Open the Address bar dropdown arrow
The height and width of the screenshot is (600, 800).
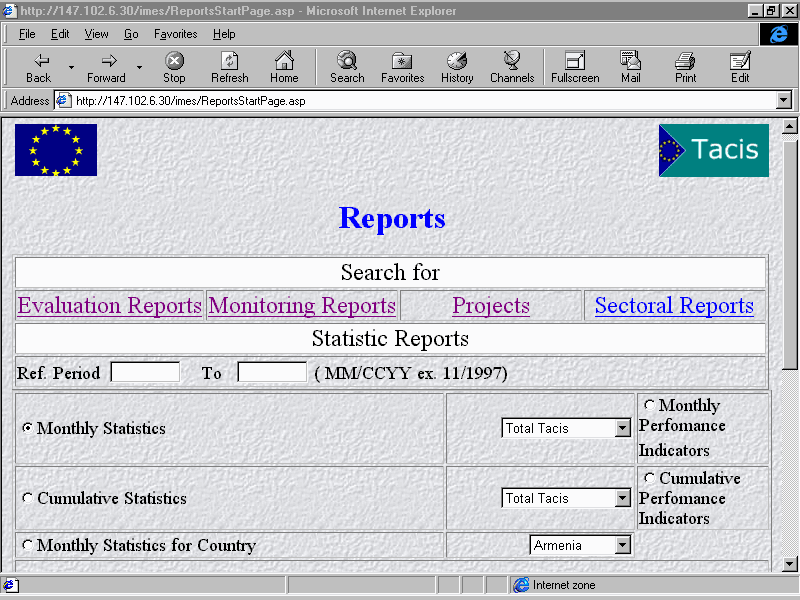783,100
